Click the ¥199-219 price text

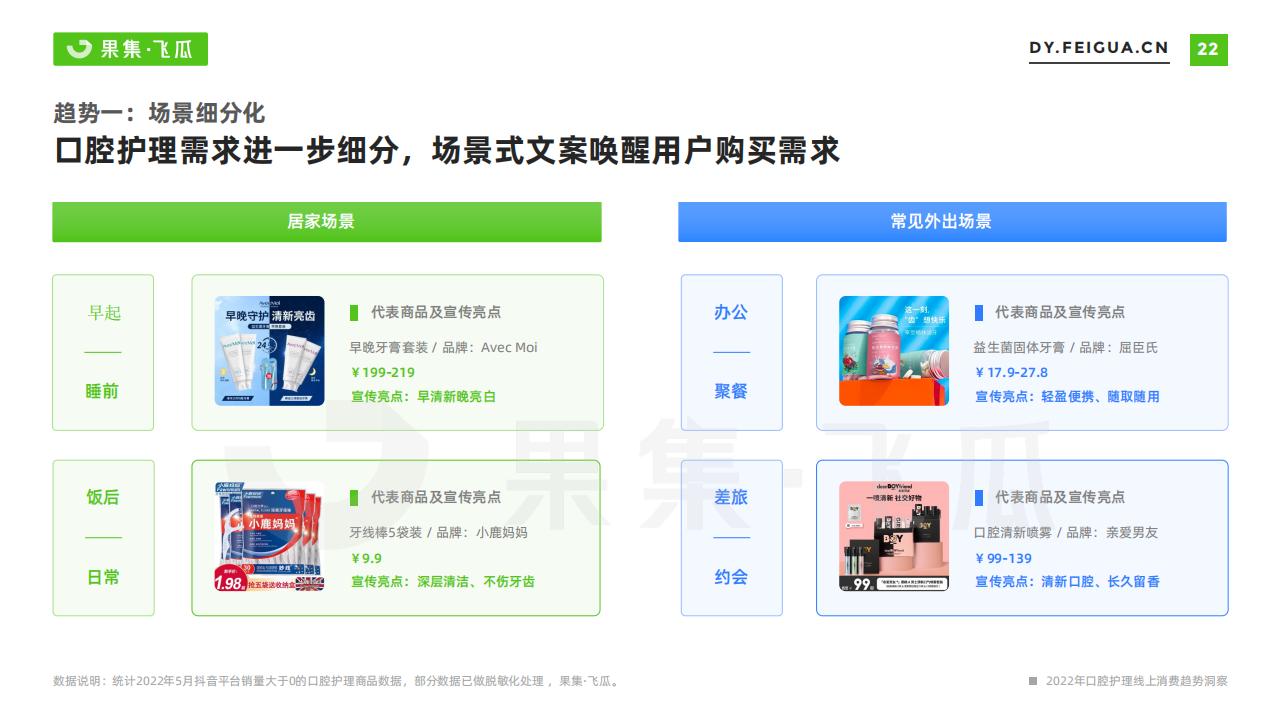tap(383, 373)
